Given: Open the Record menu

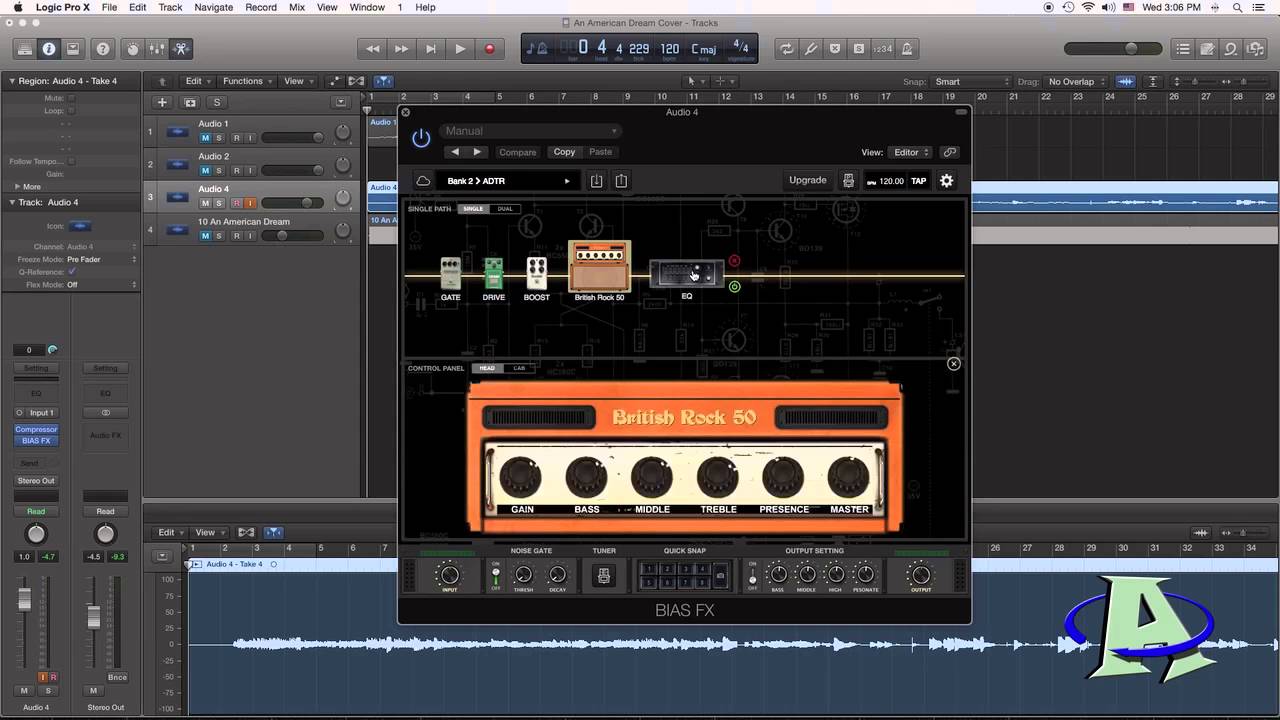Looking at the screenshot, I should [x=261, y=7].
